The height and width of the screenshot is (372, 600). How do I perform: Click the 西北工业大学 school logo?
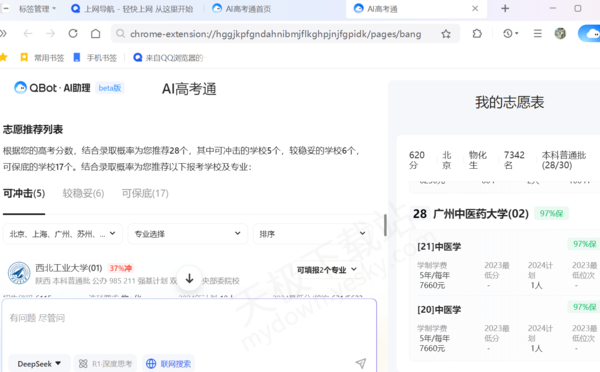point(19,273)
